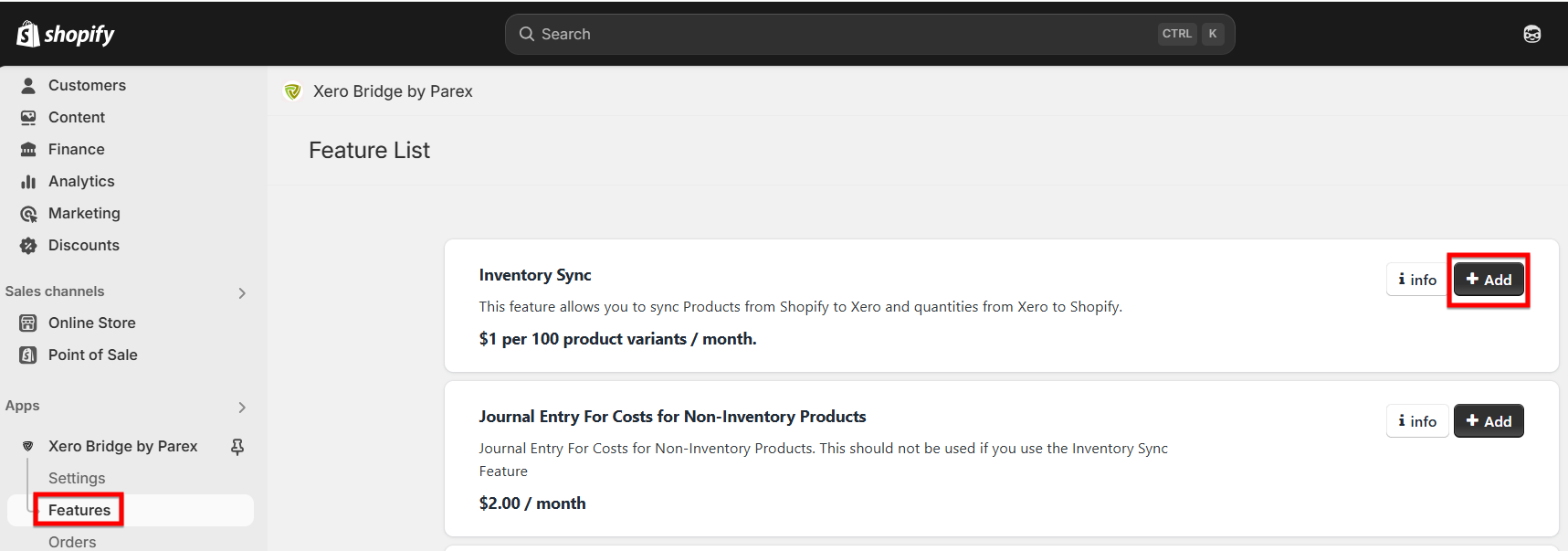This screenshot has width=1568, height=551.
Task: Open the account avatar at top right
Action: [x=1532, y=34]
